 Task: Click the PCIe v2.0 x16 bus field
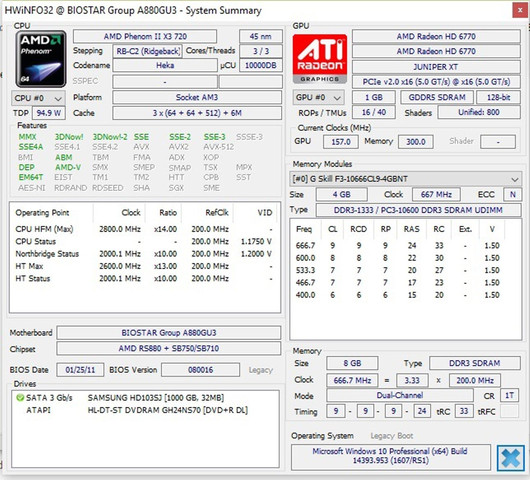[x=436, y=82]
